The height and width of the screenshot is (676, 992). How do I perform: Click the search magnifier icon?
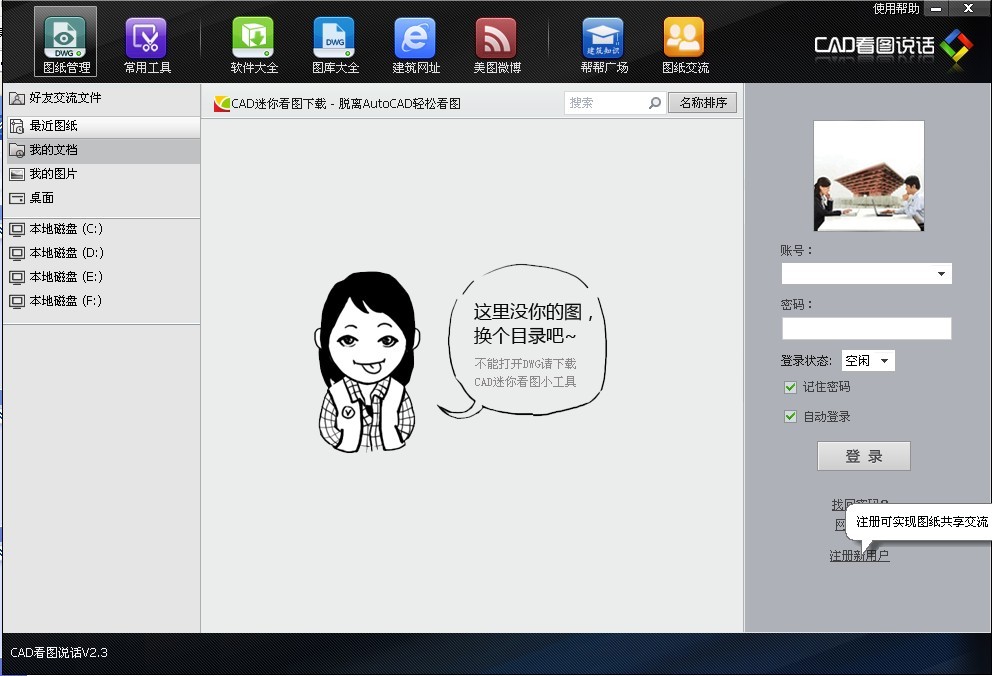[x=655, y=103]
